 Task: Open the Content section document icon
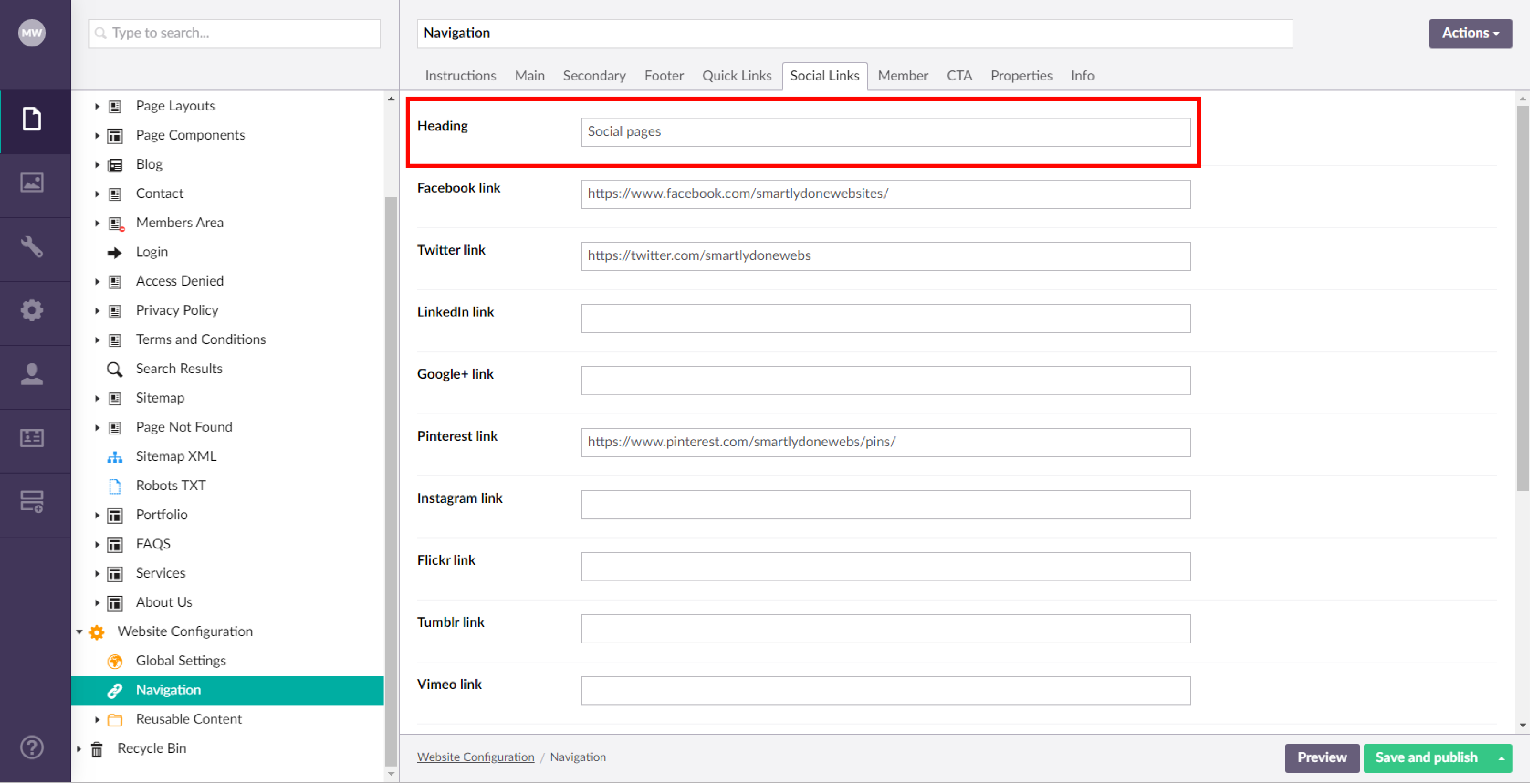click(32, 119)
